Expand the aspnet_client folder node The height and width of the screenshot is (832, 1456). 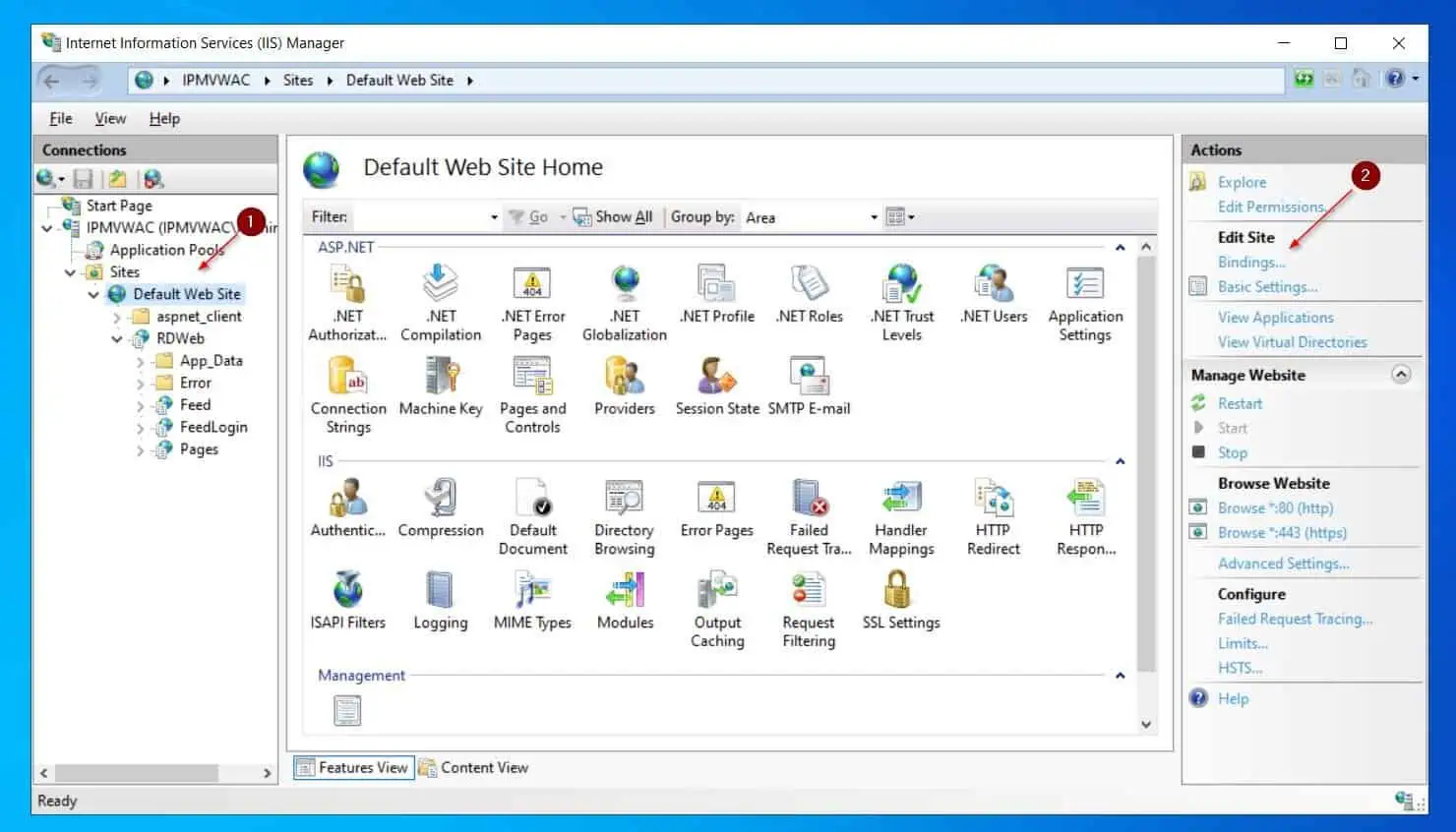pos(117,317)
